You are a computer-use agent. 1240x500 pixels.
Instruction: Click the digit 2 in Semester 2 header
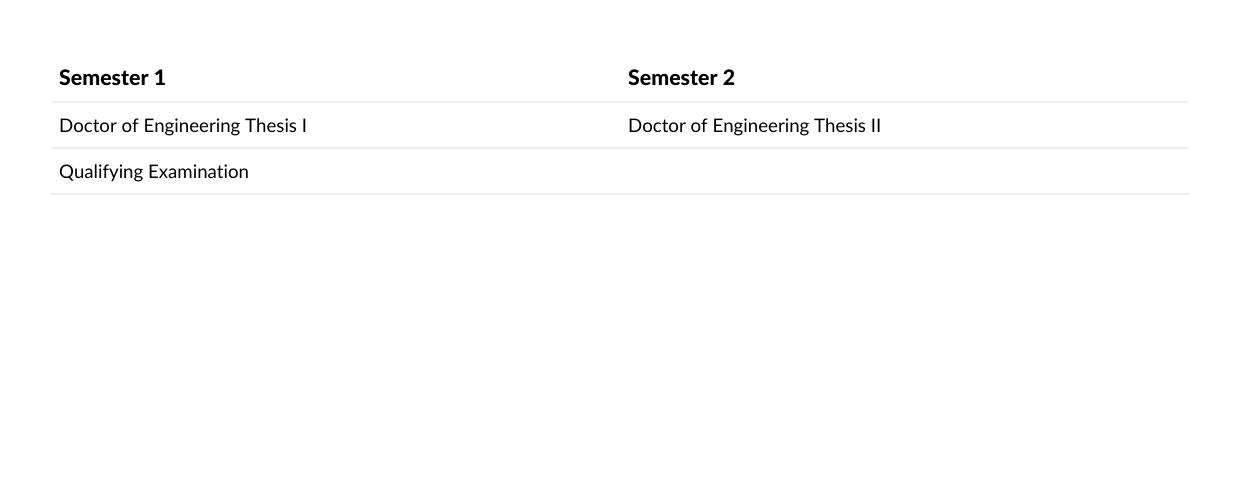[x=729, y=78]
